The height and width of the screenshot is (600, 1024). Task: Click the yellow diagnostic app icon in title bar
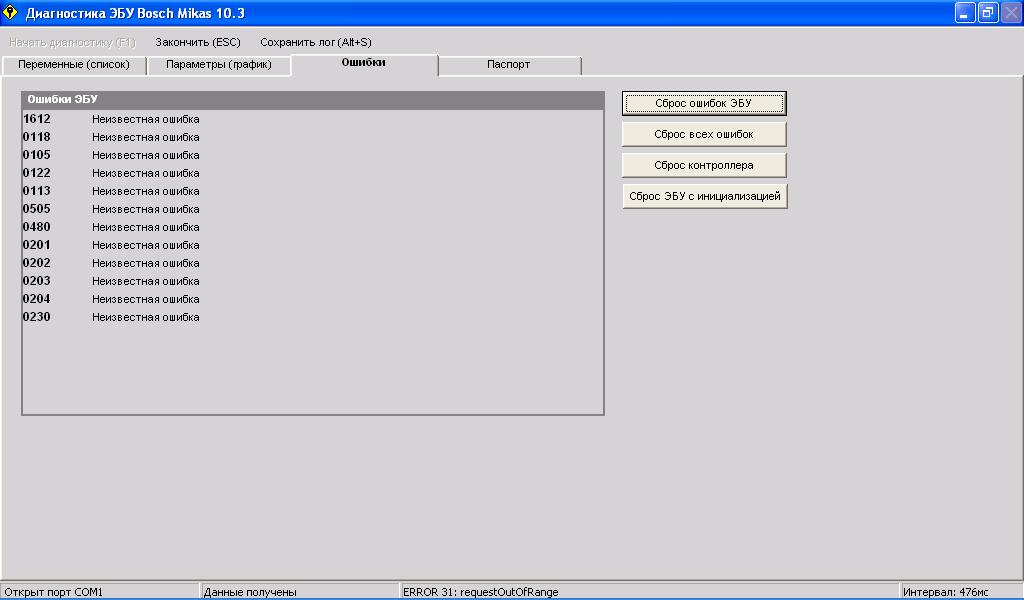[10, 12]
